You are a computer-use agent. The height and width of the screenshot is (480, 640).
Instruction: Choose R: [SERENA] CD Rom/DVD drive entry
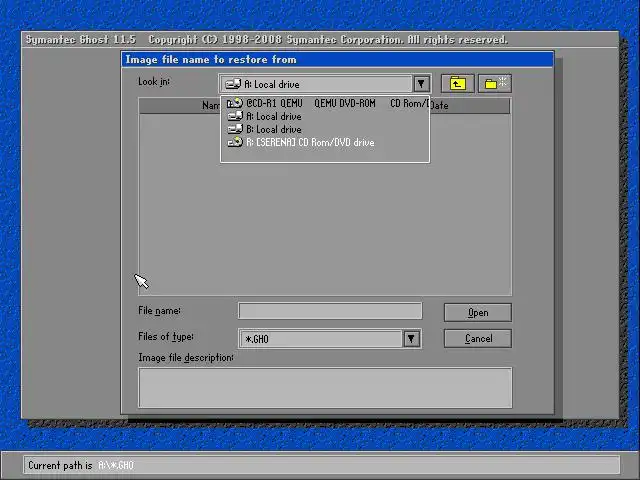[x=324, y=142]
